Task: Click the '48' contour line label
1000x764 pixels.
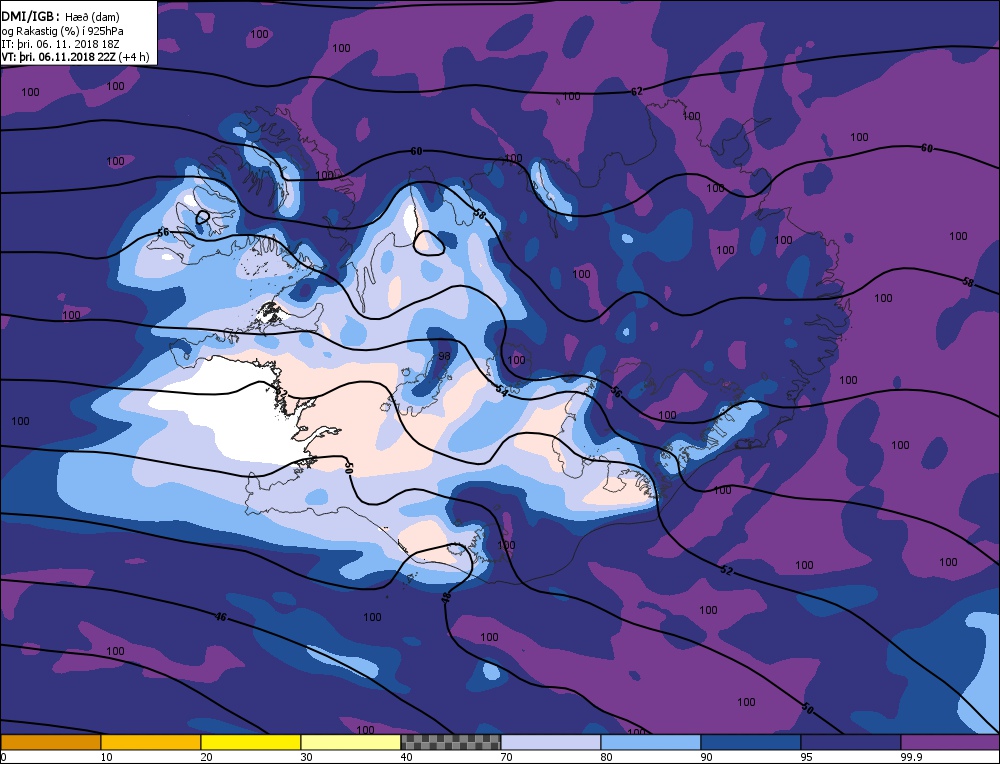Action: tap(446, 597)
